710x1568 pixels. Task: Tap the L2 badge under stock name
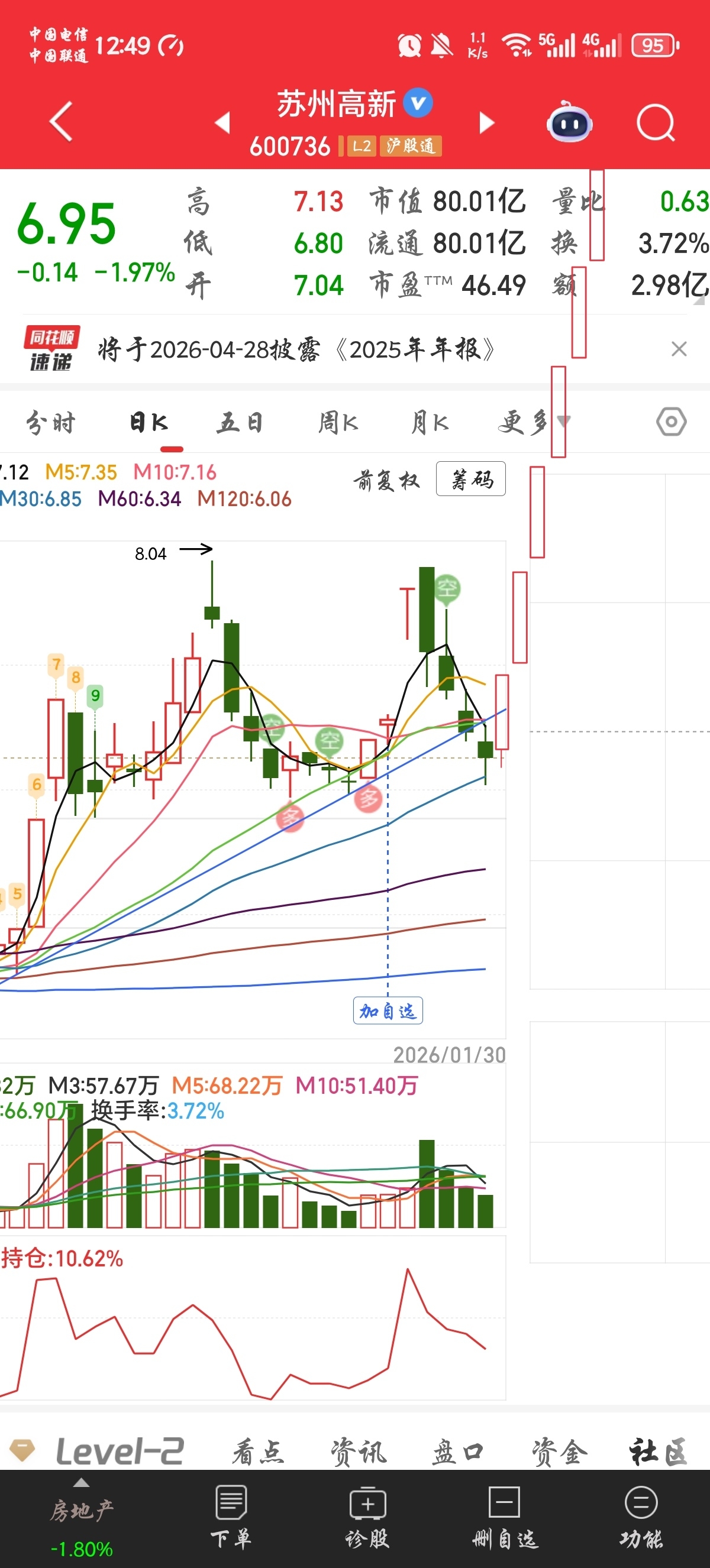[x=362, y=146]
